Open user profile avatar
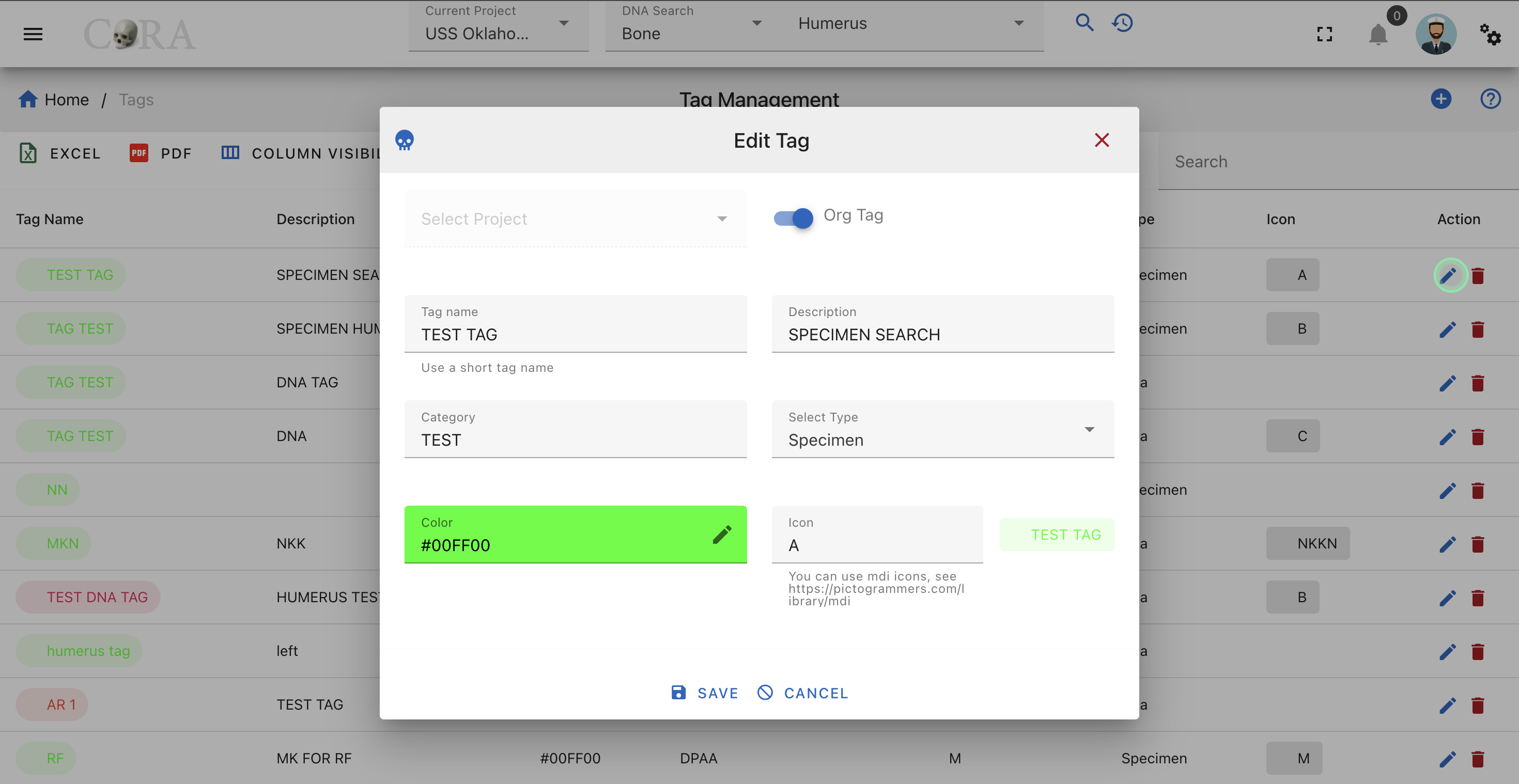1519x784 pixels. 1436,34
